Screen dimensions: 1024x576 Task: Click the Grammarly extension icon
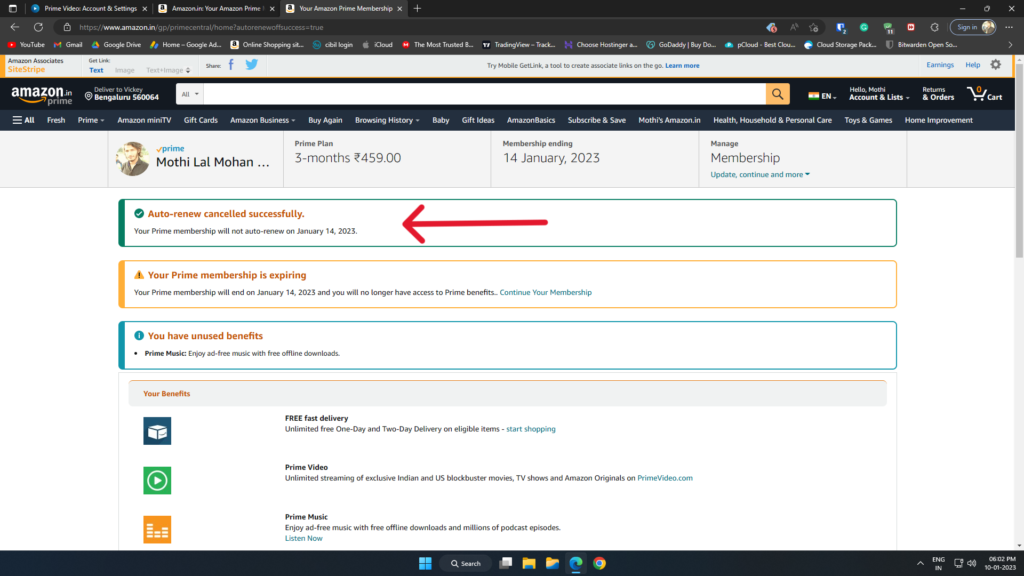(864, 27)
